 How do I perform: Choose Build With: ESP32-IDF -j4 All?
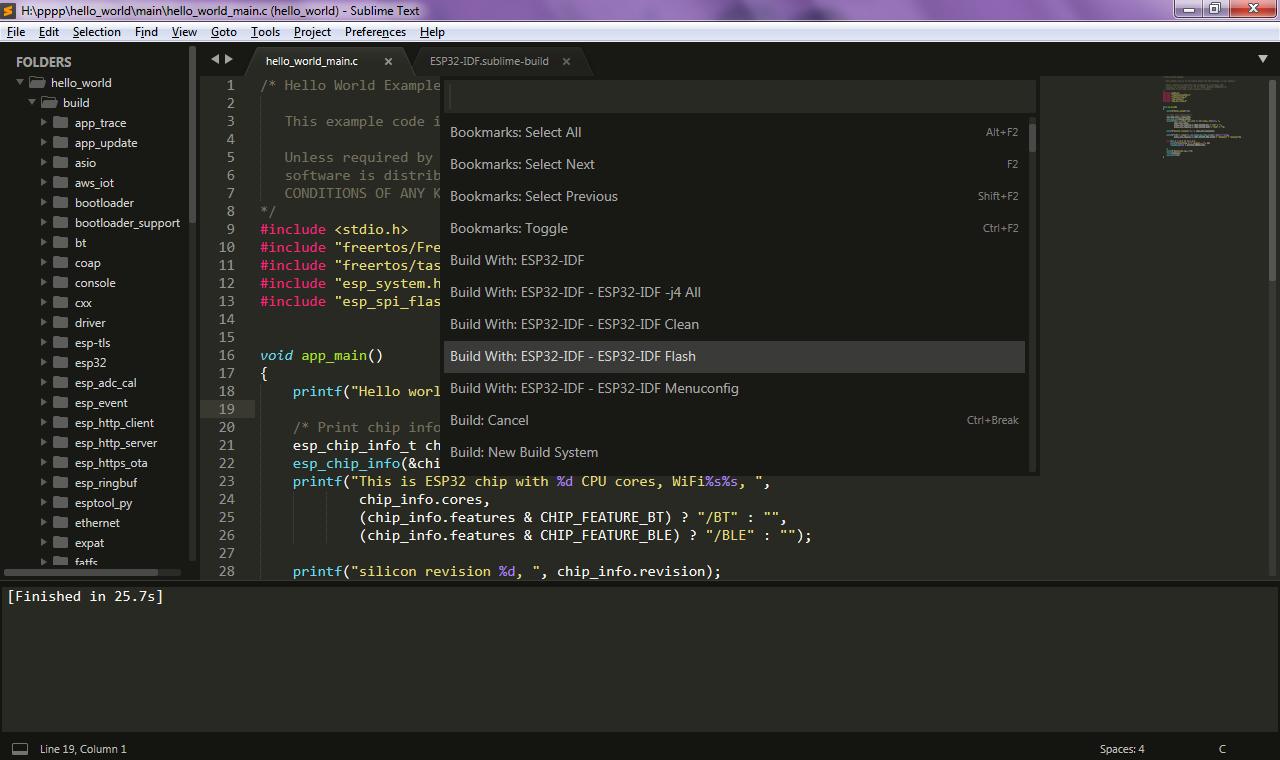click(x=734, y=292)
